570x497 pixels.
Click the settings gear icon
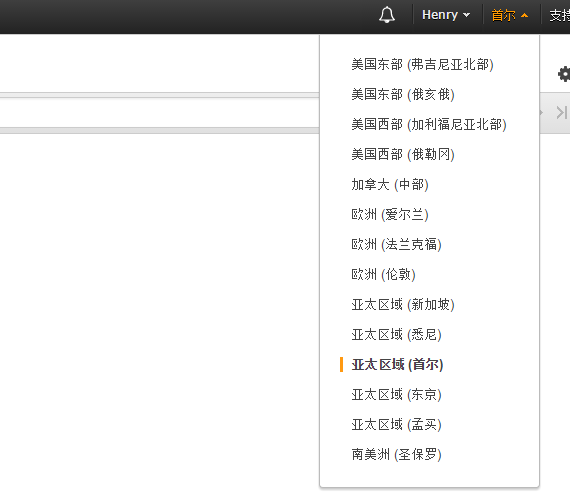pos(564,74)
